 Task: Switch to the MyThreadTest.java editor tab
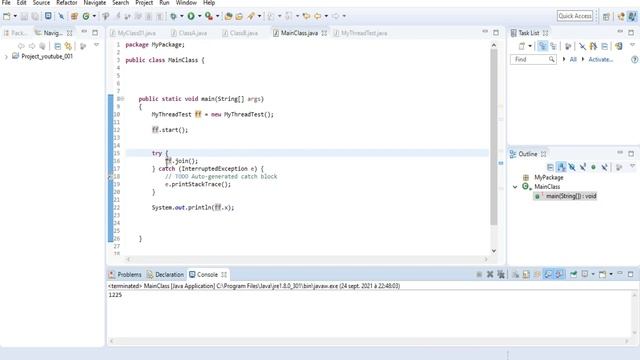pos(360,33)
